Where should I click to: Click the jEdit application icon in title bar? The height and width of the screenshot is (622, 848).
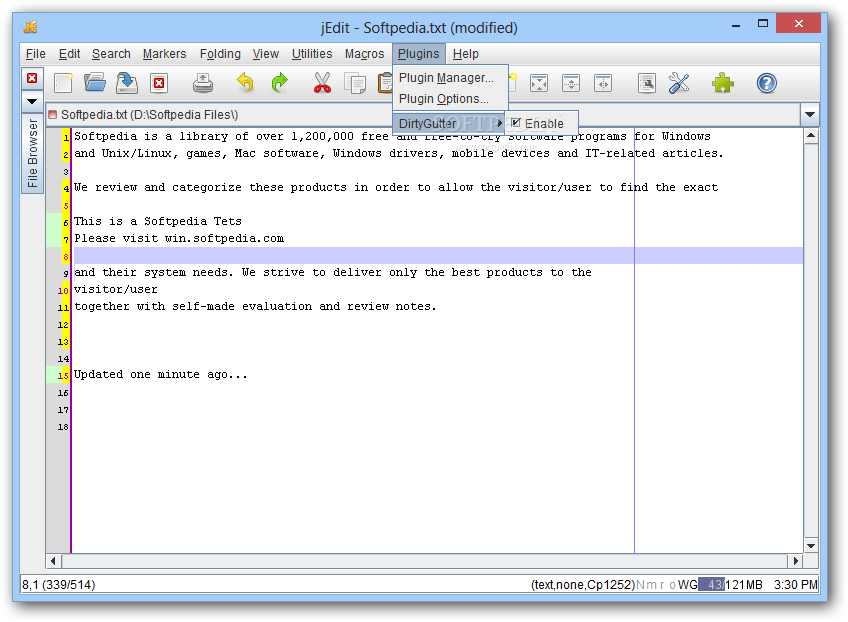tap(31, 27)
